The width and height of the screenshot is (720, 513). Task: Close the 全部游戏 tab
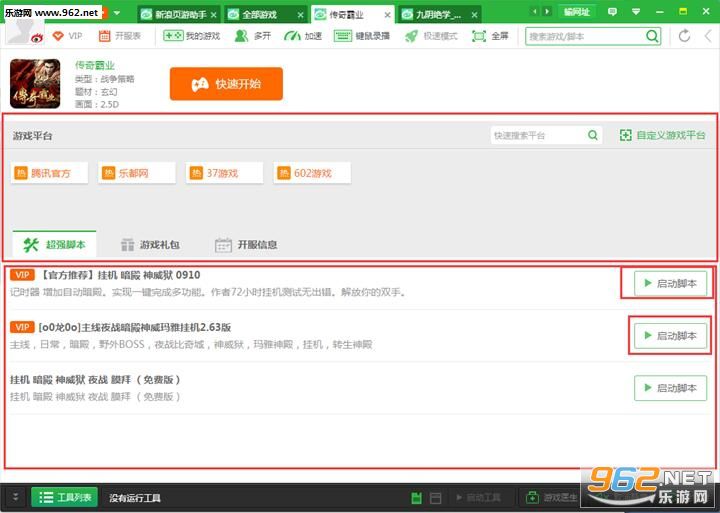point(300,15)
